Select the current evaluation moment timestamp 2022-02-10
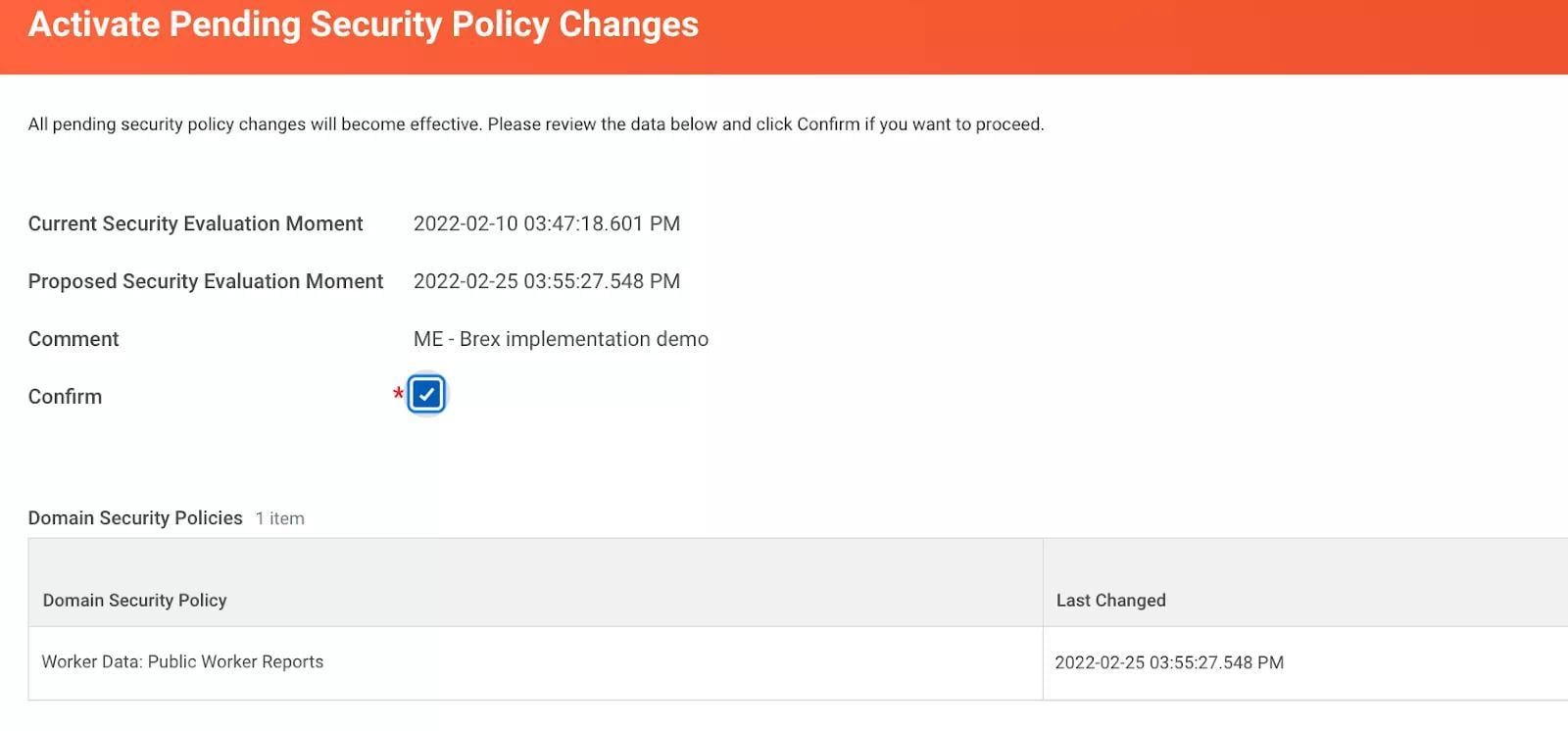This screenshot has width=1568, height=731. tap(546, 224)
